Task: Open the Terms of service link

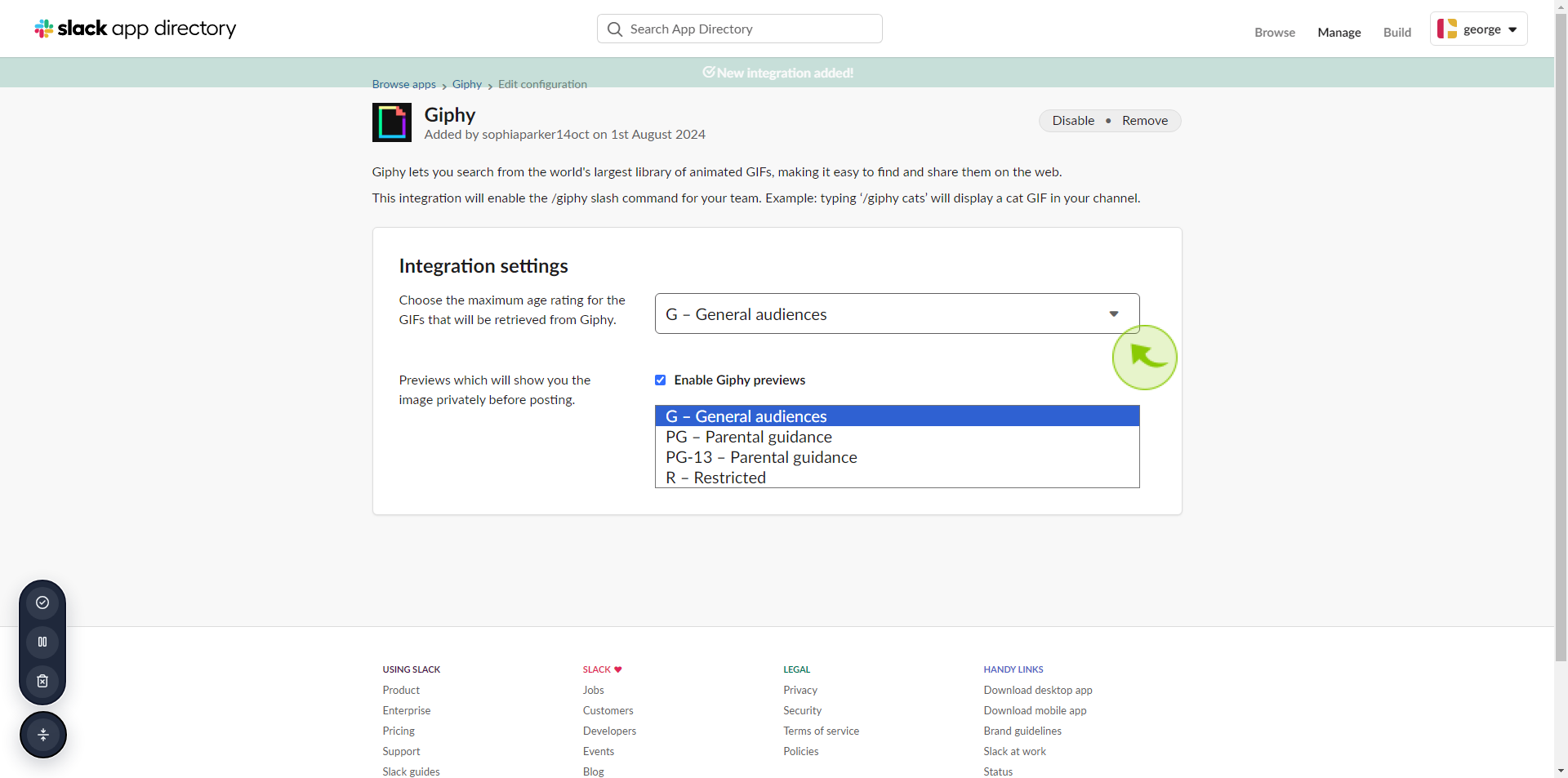Action: (822, 731)
